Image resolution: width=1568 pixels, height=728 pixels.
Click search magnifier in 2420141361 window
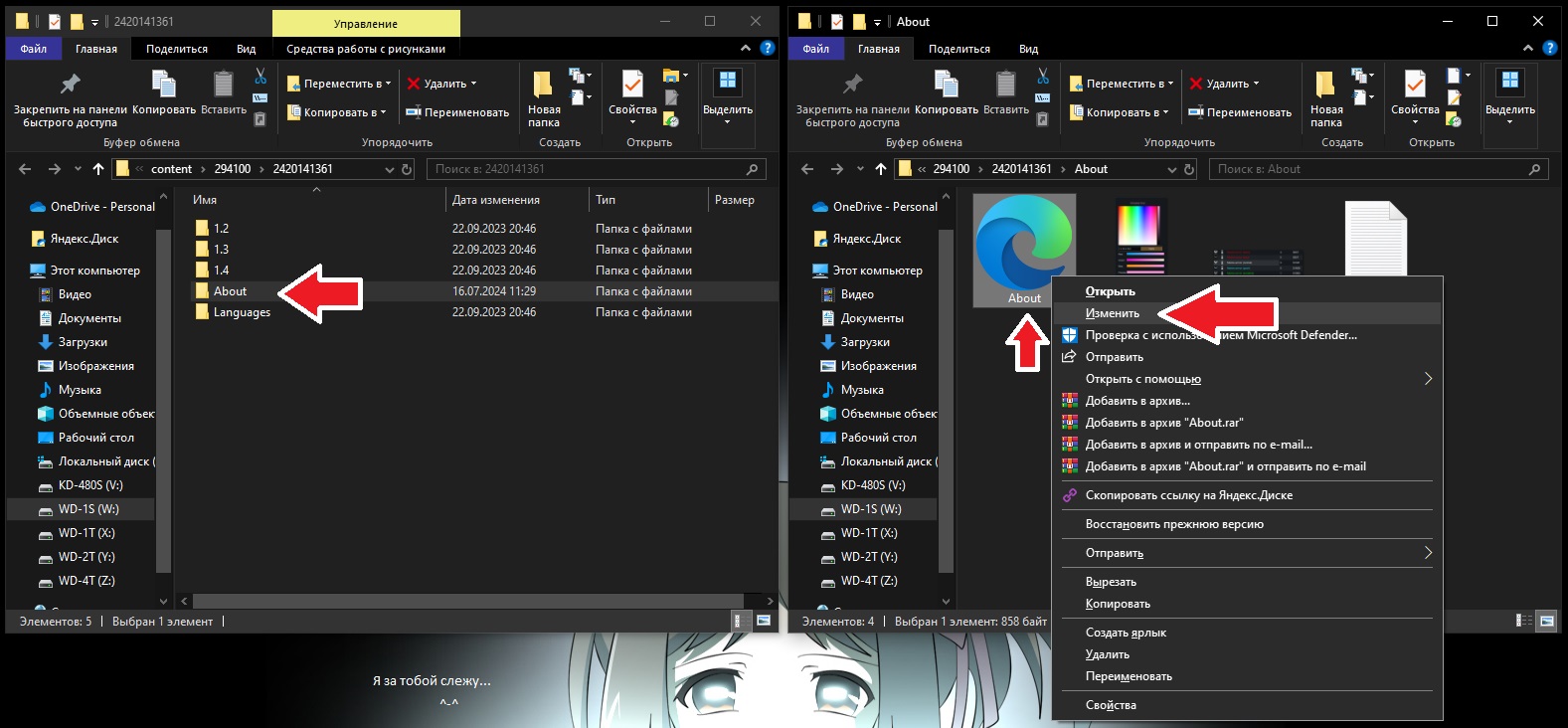[752, 169]
